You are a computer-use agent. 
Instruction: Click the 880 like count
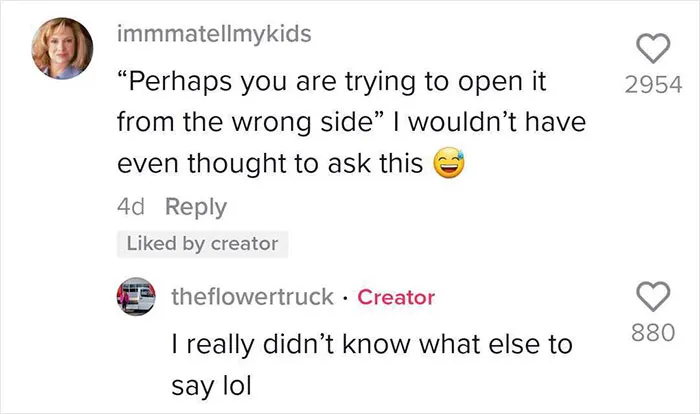click(653, 333)
